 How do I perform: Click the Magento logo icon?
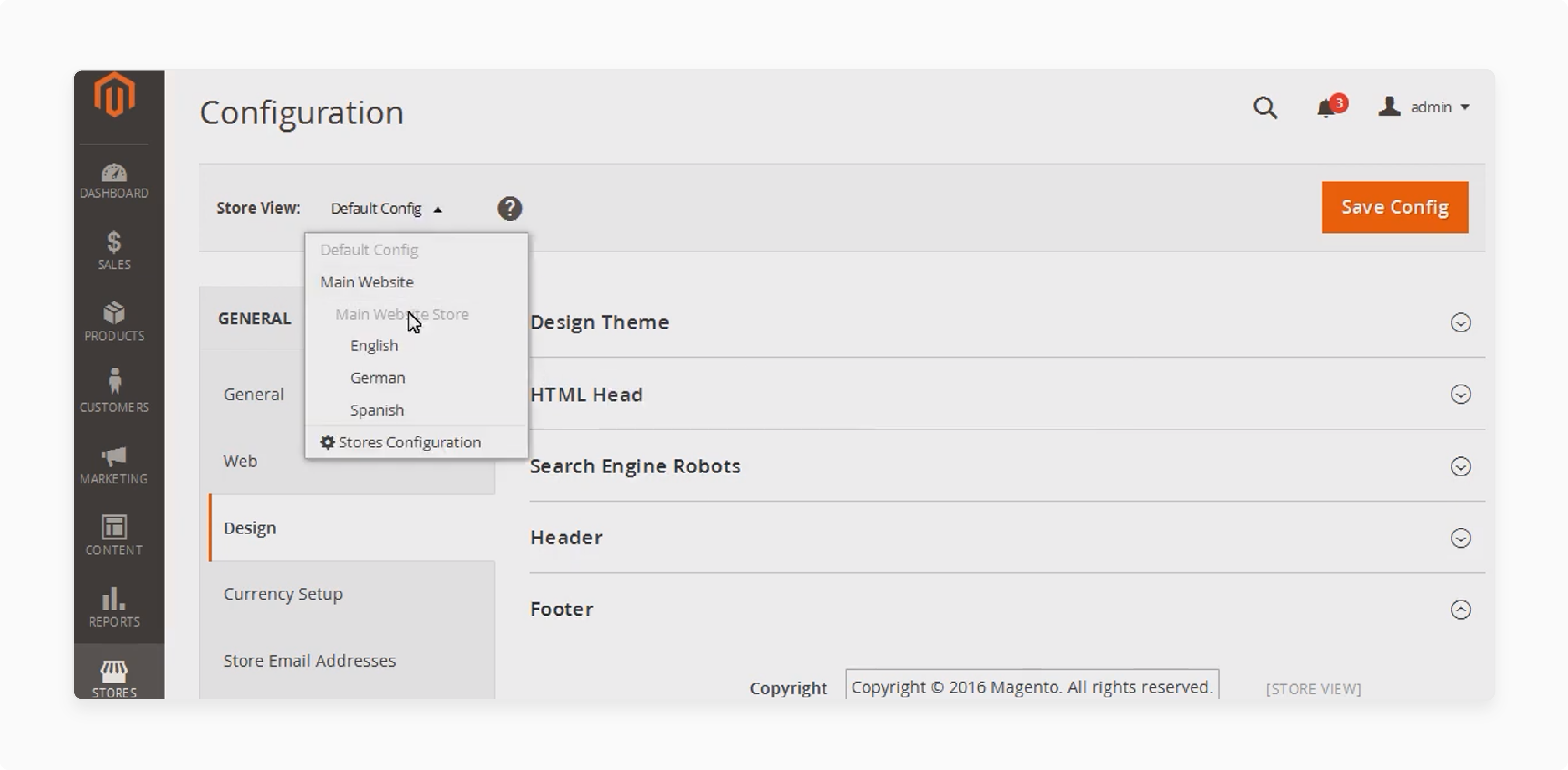[x=115, y=94]
